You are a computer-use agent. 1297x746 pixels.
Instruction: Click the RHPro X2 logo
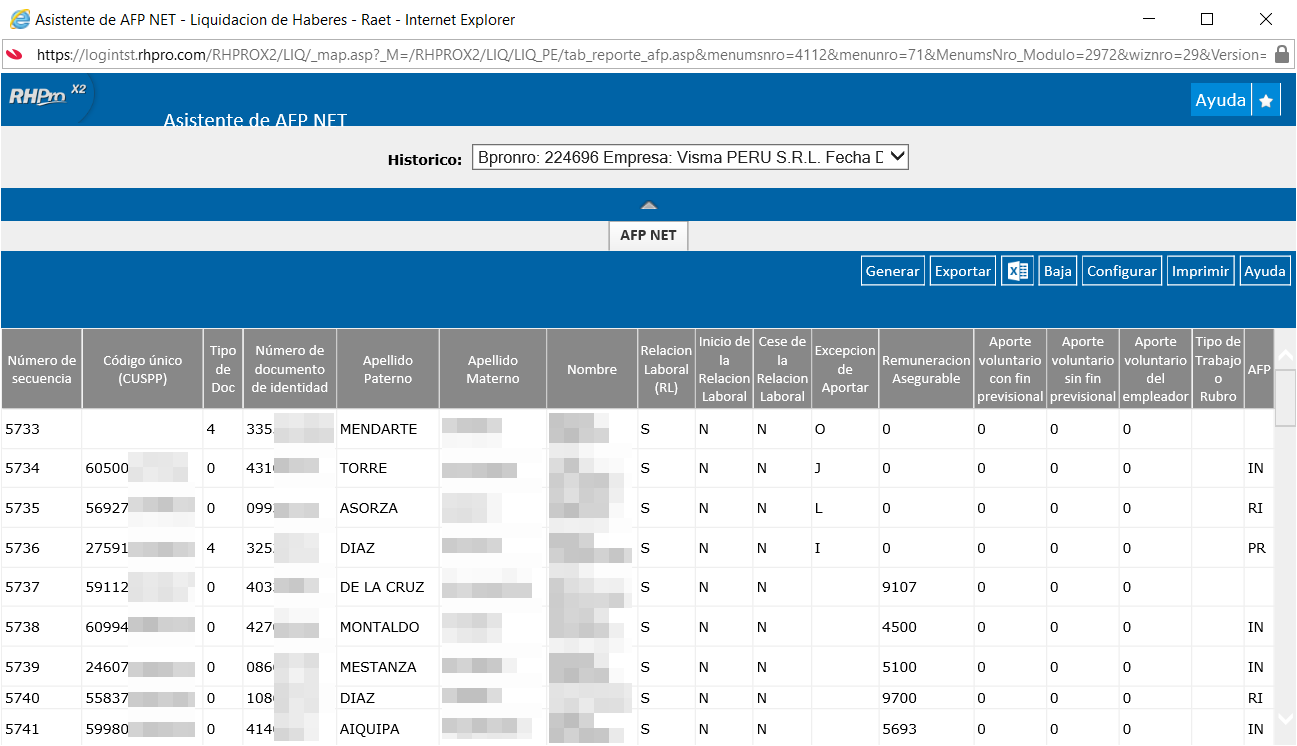(47, 97)
